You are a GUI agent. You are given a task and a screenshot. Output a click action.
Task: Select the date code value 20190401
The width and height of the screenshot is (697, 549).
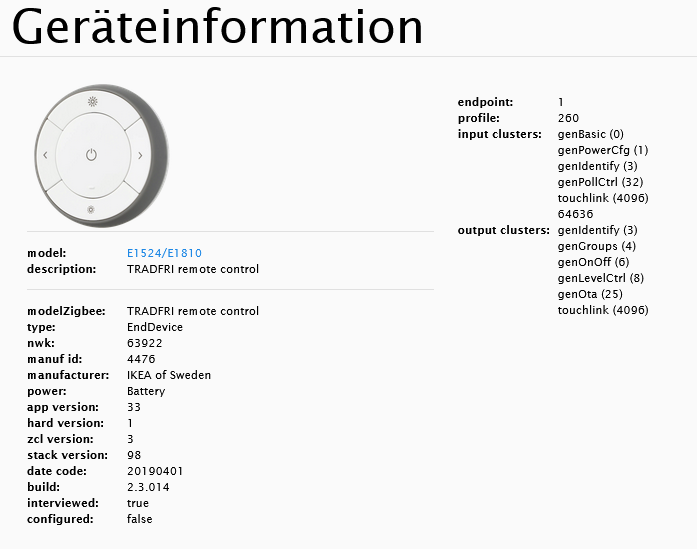[155, 471]
